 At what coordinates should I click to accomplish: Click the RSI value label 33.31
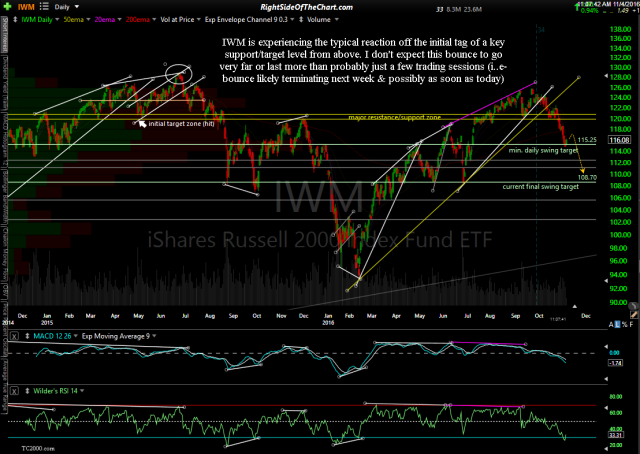tap(615, 435)
